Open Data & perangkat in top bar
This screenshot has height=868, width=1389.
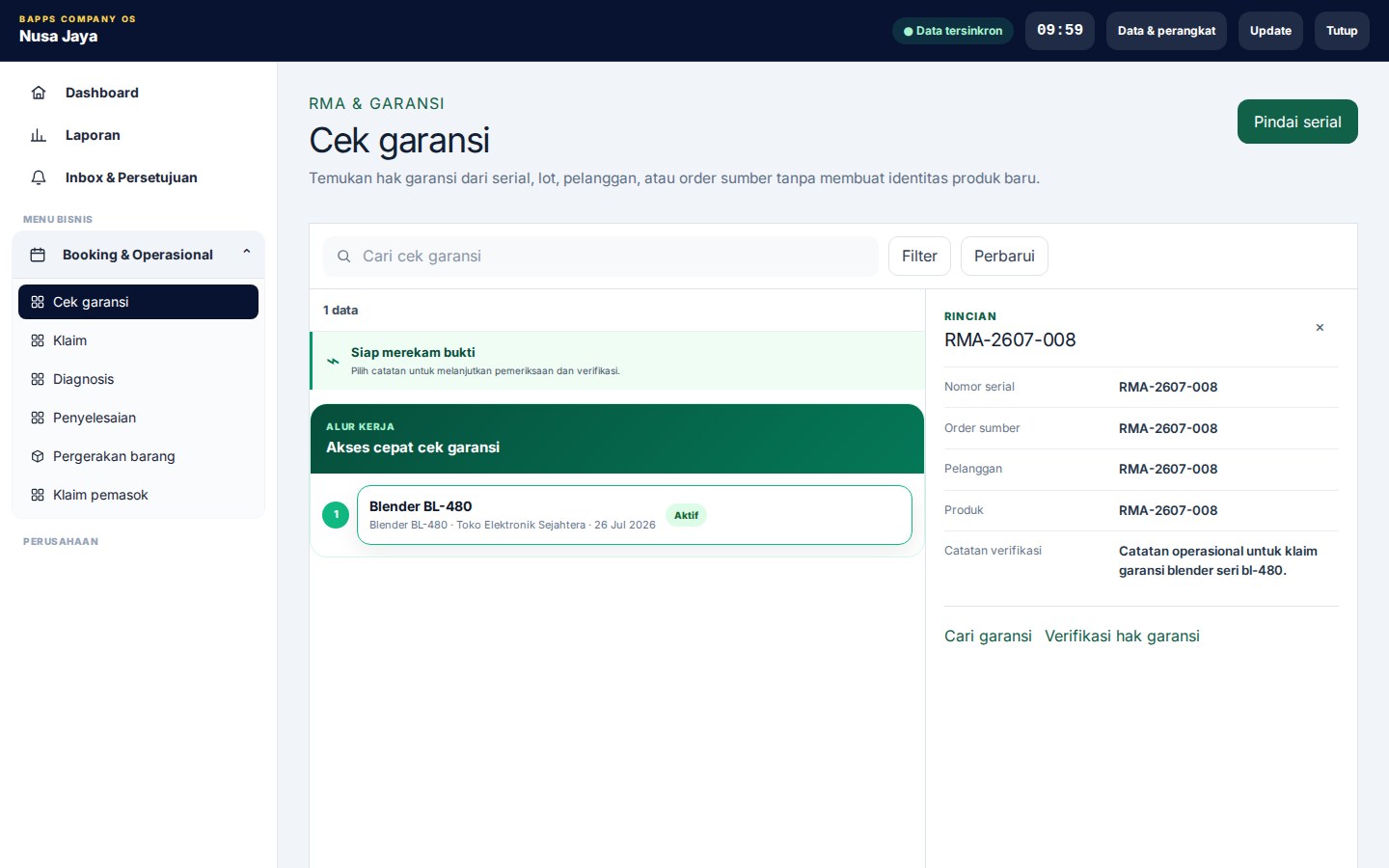[x=1166, y=31]
